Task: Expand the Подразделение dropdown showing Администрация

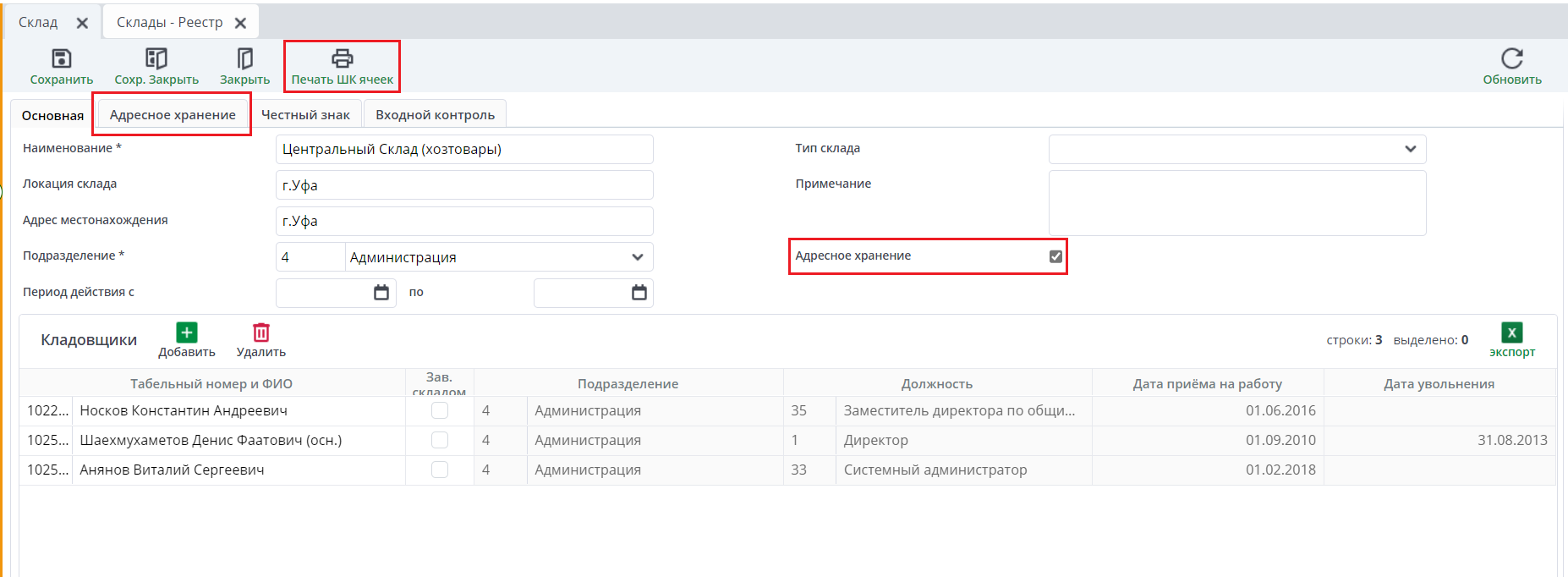Action: pyautogui.click(x=637, y=257)
